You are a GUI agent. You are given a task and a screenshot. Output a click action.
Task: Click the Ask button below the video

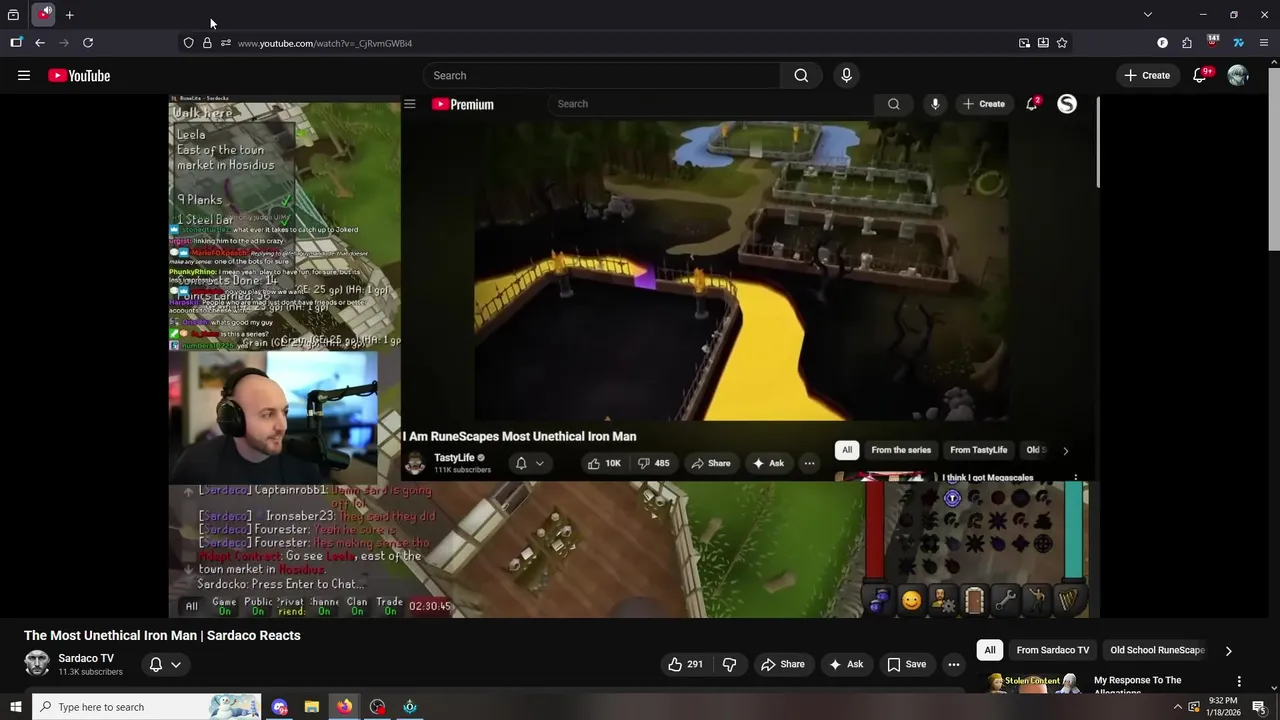(x=846, y=664)
